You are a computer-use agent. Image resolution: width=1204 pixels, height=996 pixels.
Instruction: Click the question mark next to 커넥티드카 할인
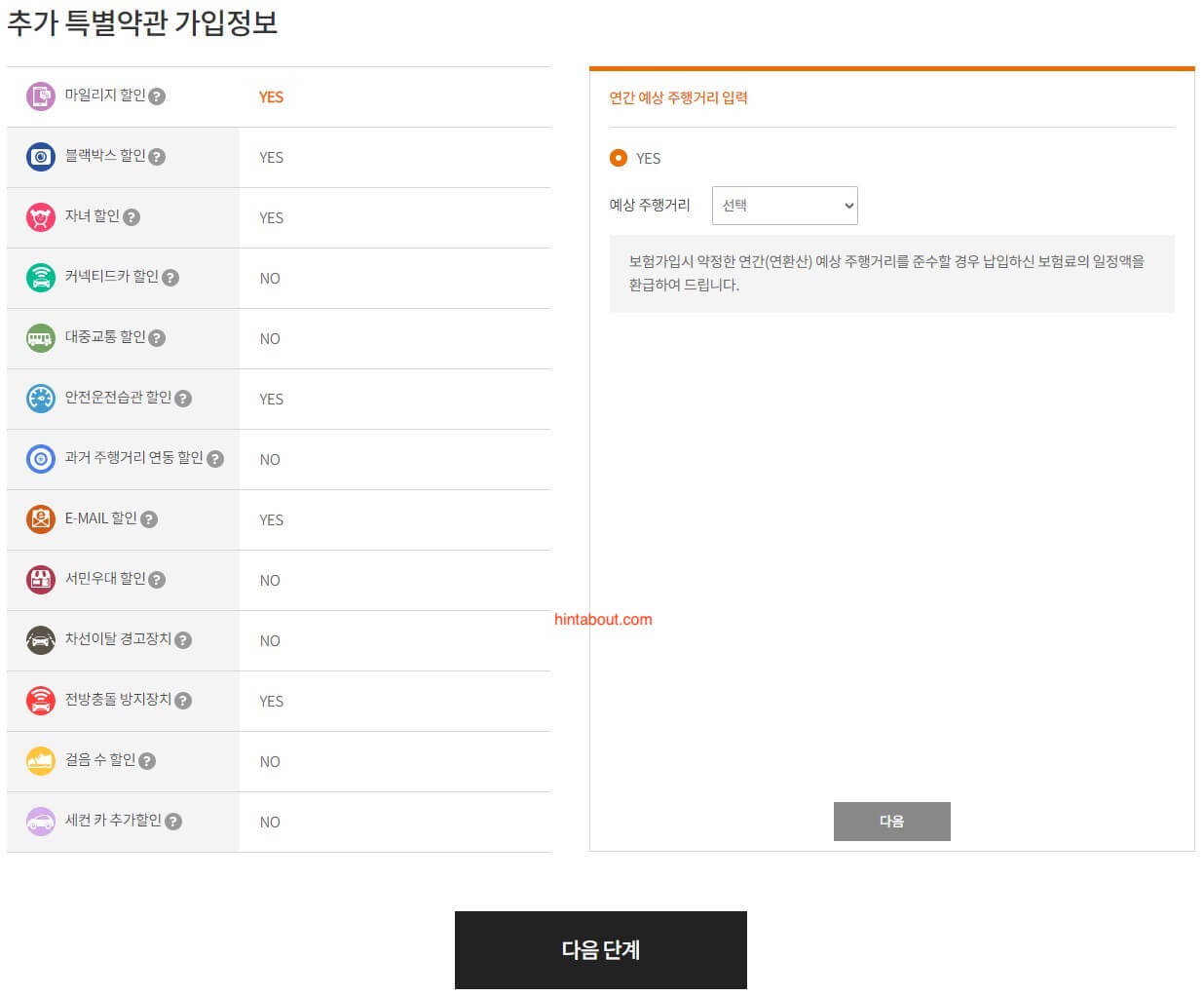pyautogui.click(x=170, y=278)
